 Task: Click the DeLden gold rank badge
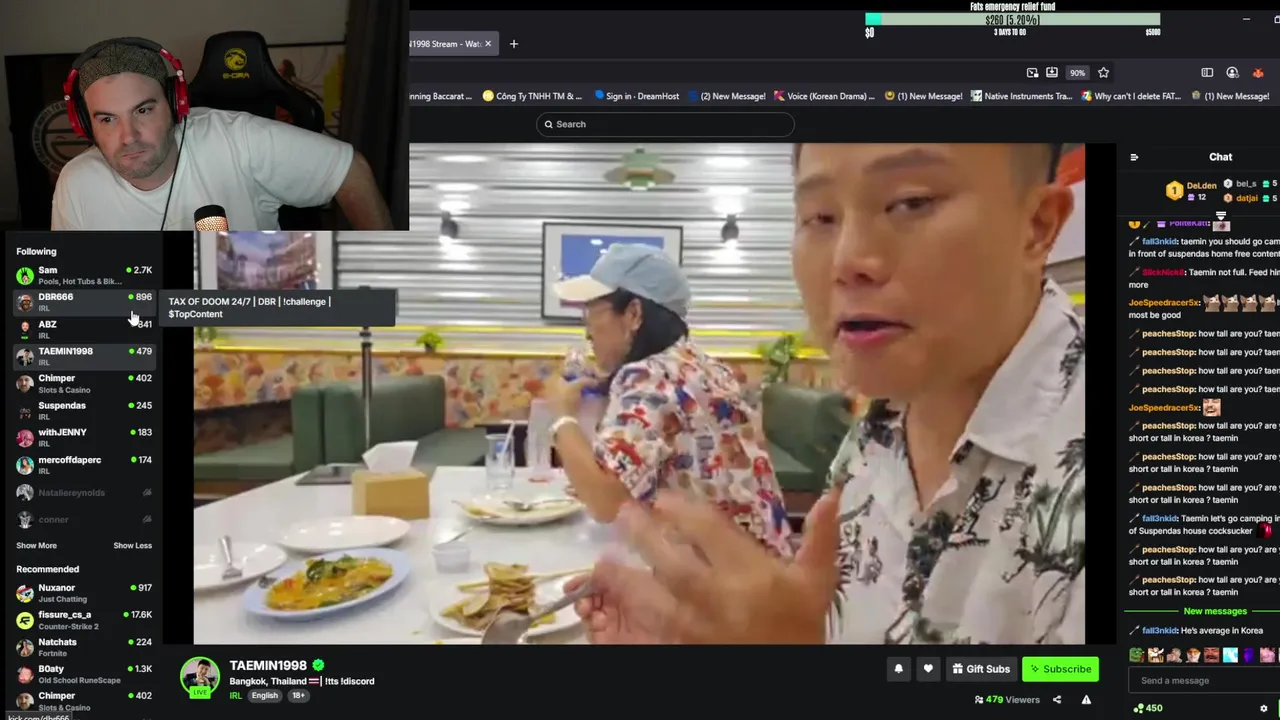[1174, 190]
